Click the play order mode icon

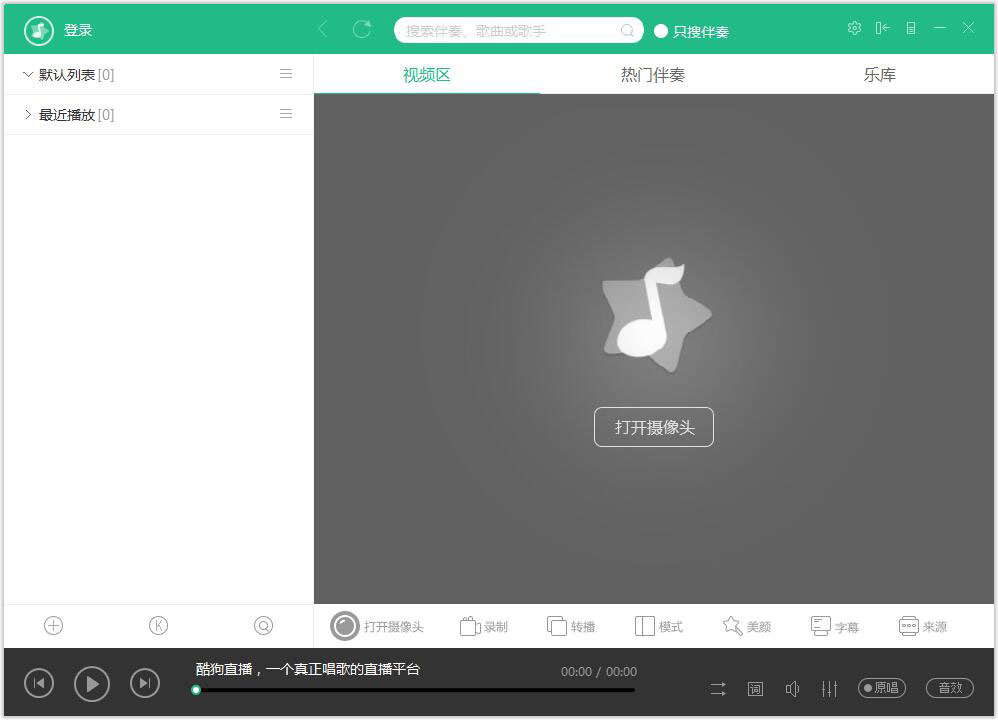718,688
